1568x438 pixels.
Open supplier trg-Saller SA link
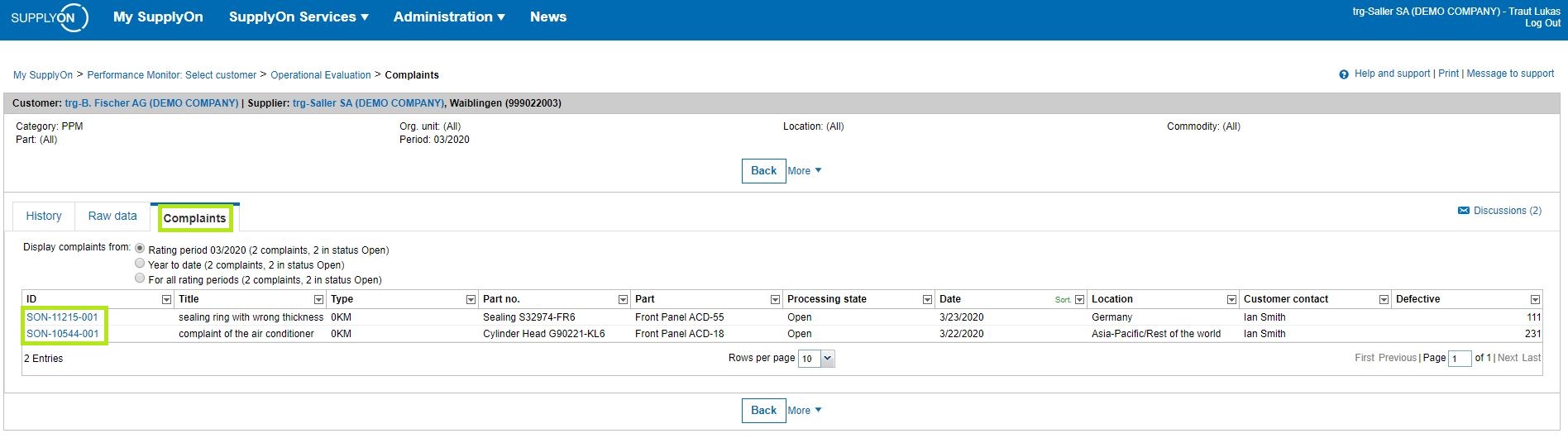pos(368,103)
